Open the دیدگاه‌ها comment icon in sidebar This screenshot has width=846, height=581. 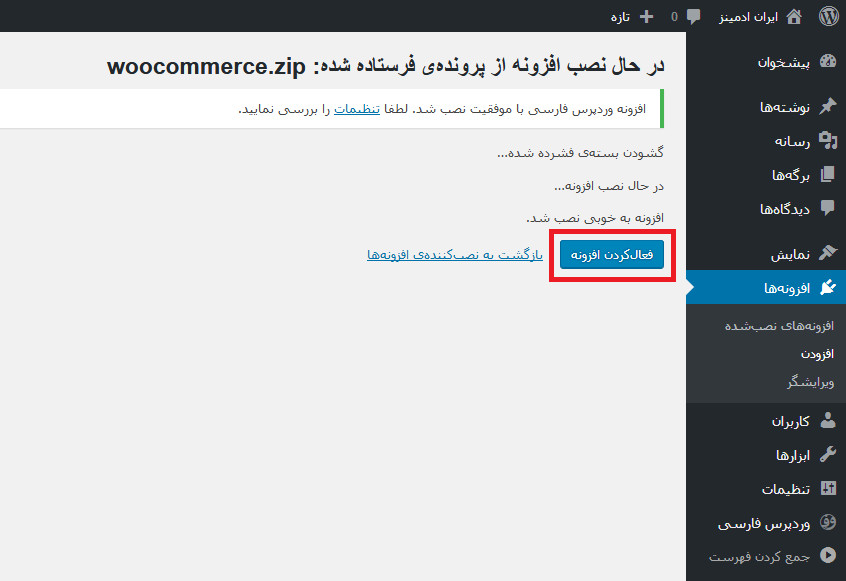point(828,208)
